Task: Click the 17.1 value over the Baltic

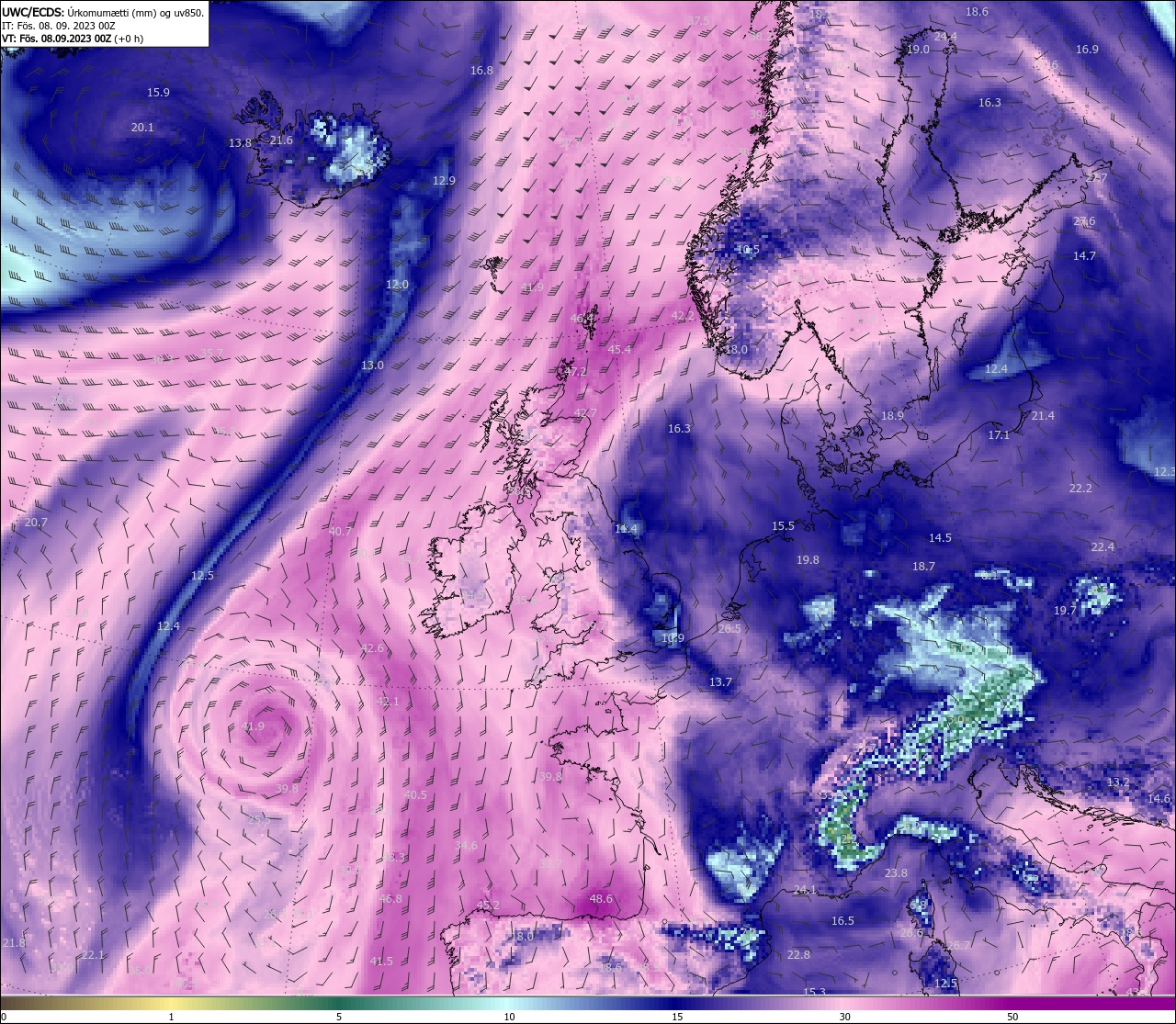Action: (999, 435)
